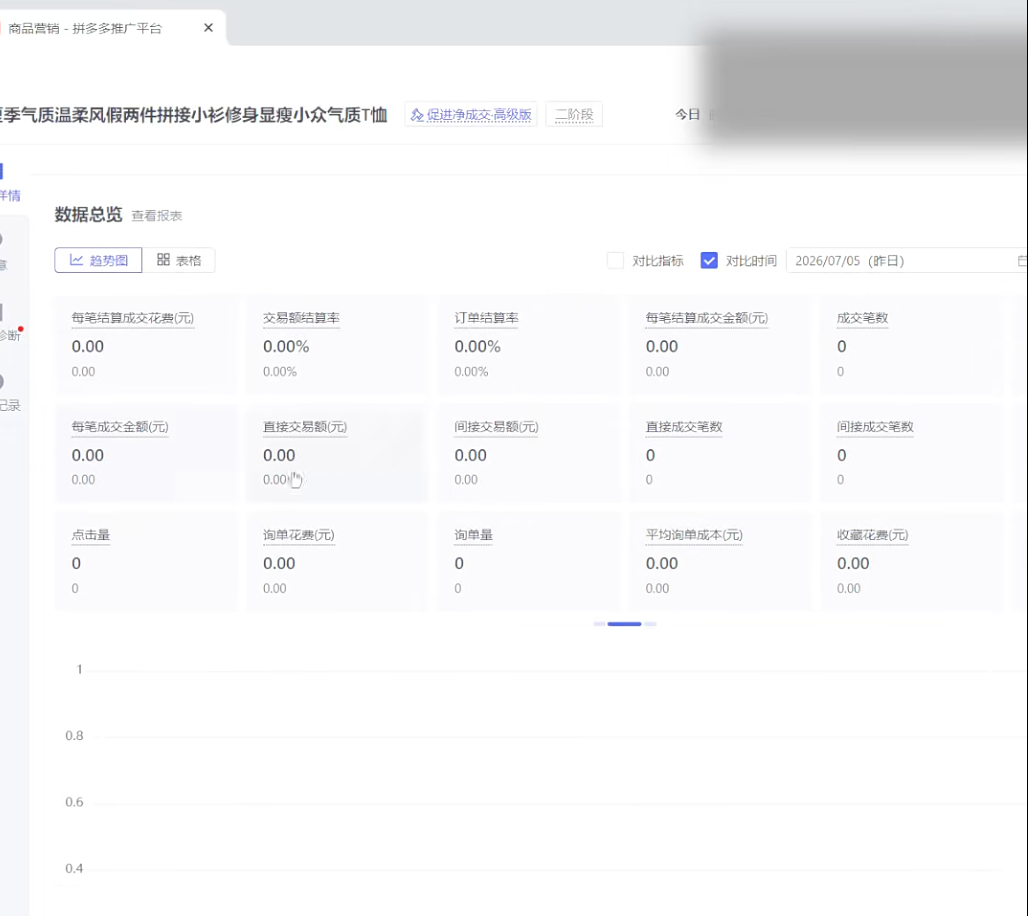Screen dimensions: 1028x916
Task: Select the 直接交易额(元) metric card
Action: pos(337,454)
